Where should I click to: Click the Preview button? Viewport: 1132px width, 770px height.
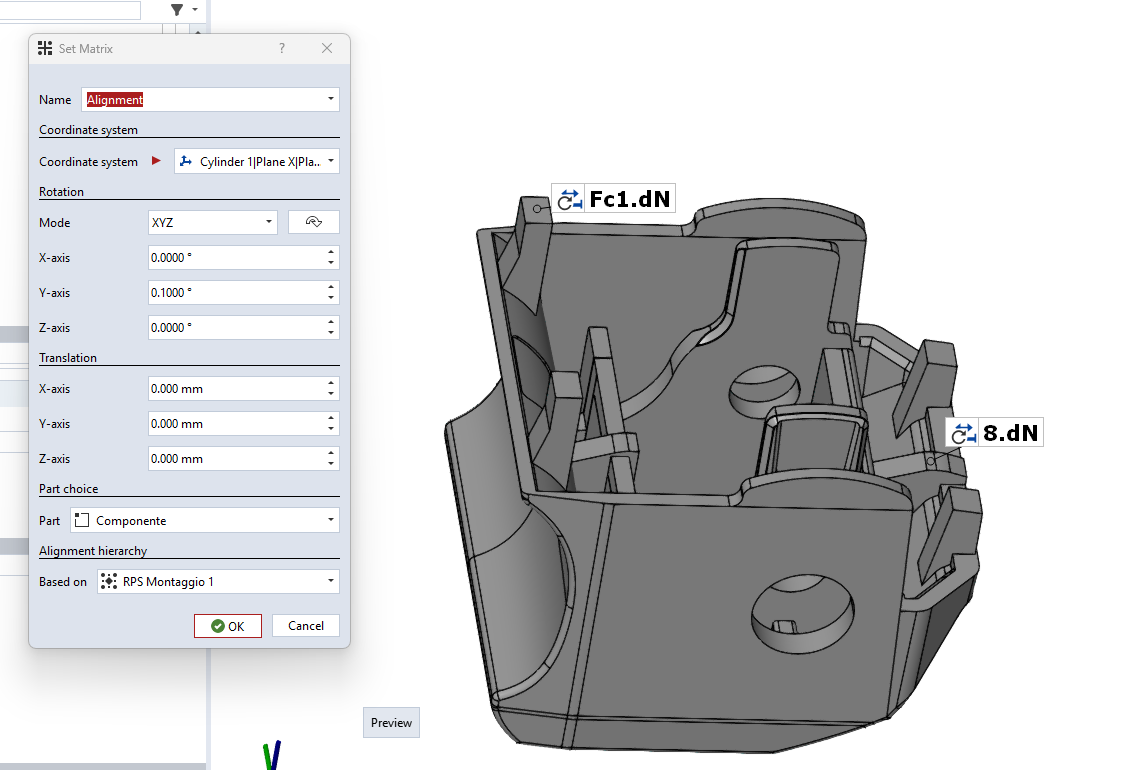391,723
